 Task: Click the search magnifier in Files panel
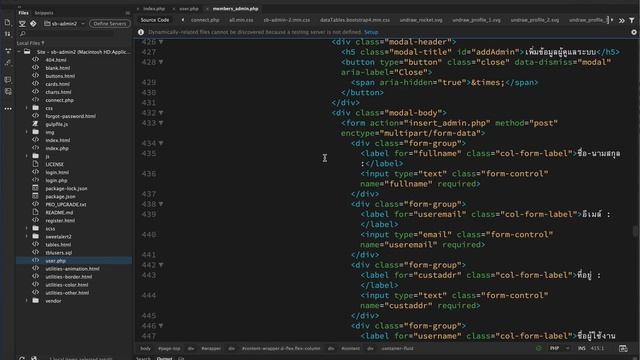pos(22,34)
